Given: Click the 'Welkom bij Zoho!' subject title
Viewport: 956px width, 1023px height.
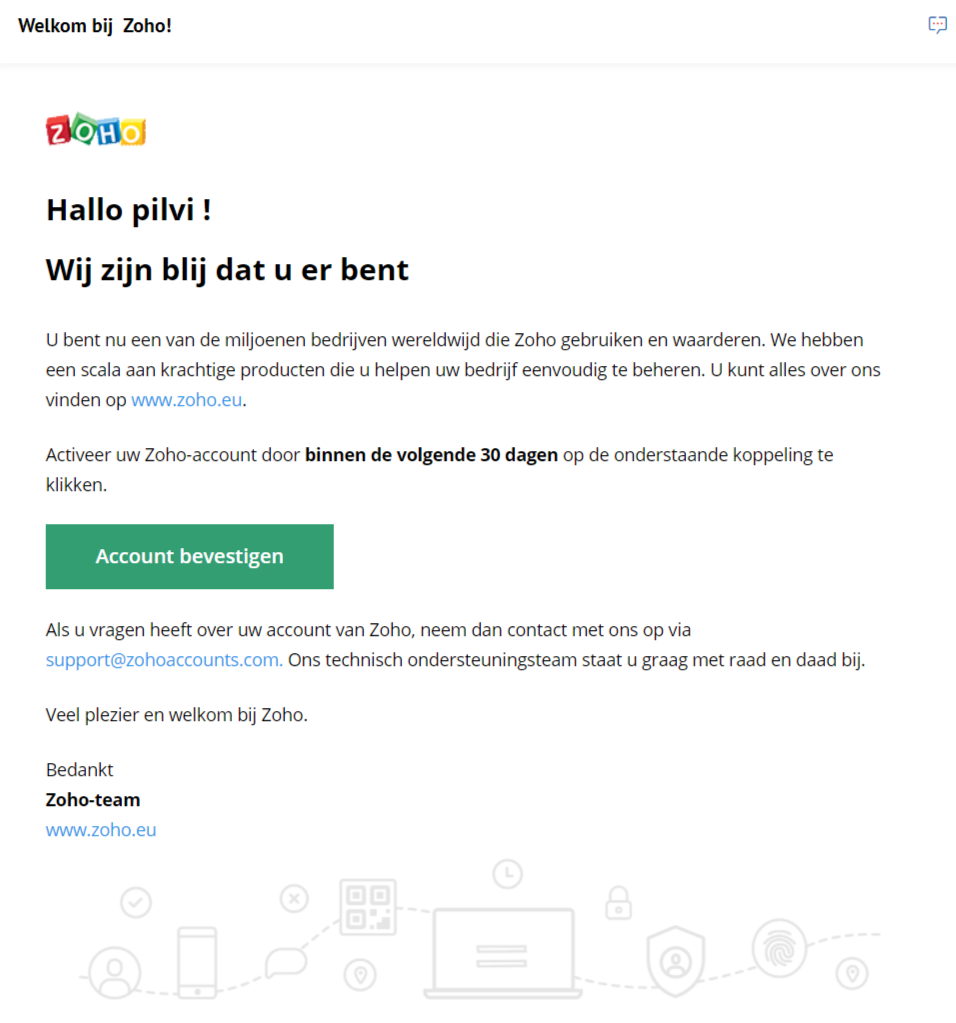Looking at the screenshot, I should (95, 25).
